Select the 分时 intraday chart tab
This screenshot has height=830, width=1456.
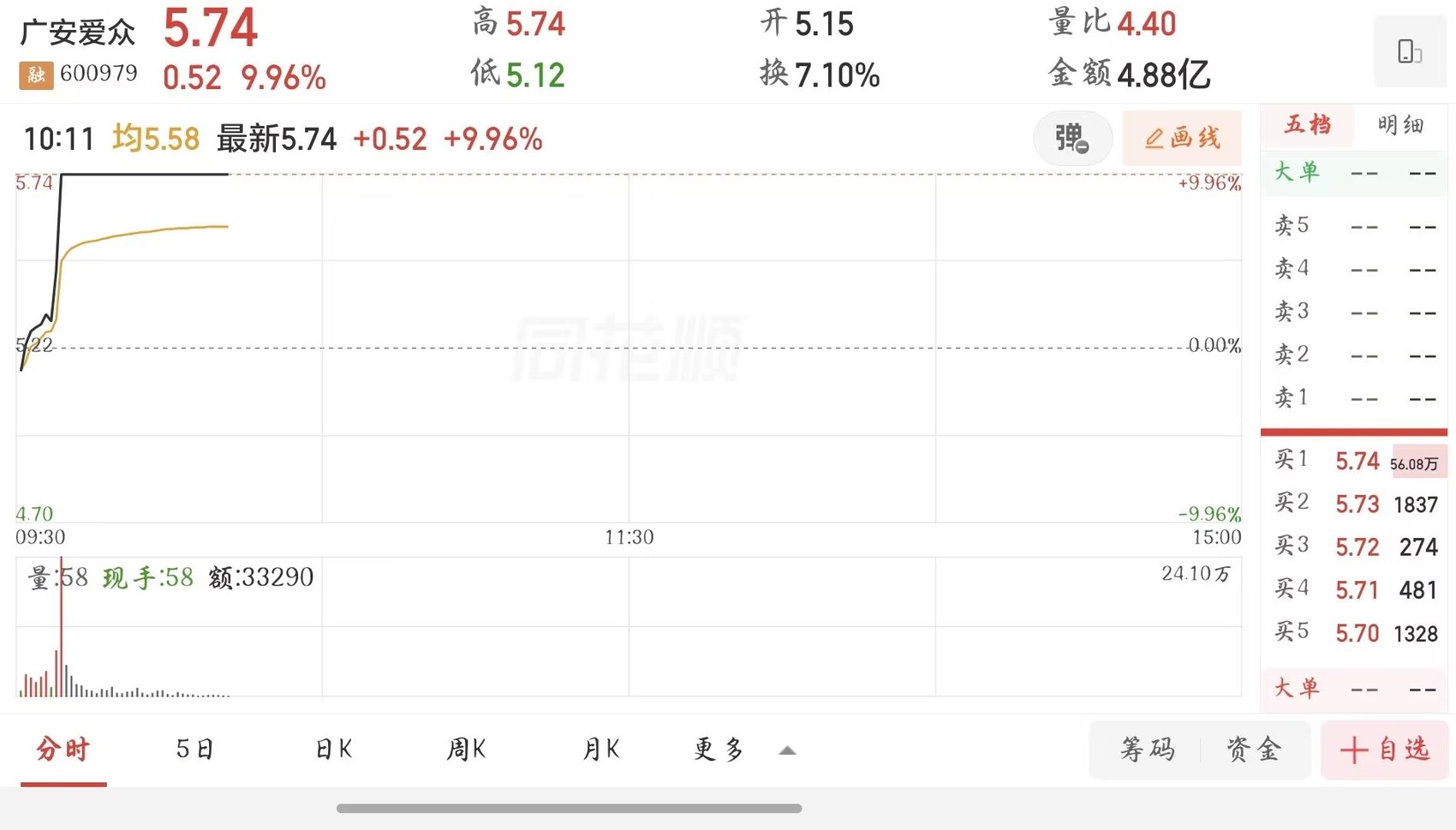63,749
